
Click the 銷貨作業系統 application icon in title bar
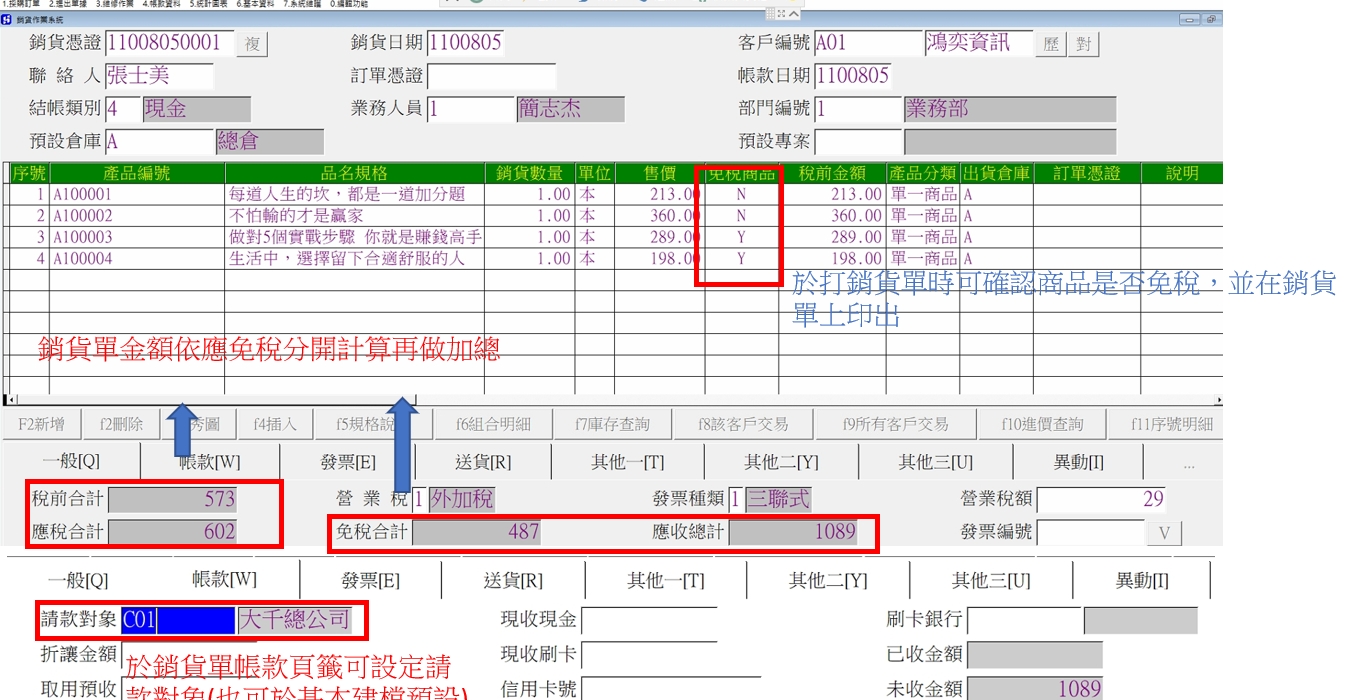7,19
